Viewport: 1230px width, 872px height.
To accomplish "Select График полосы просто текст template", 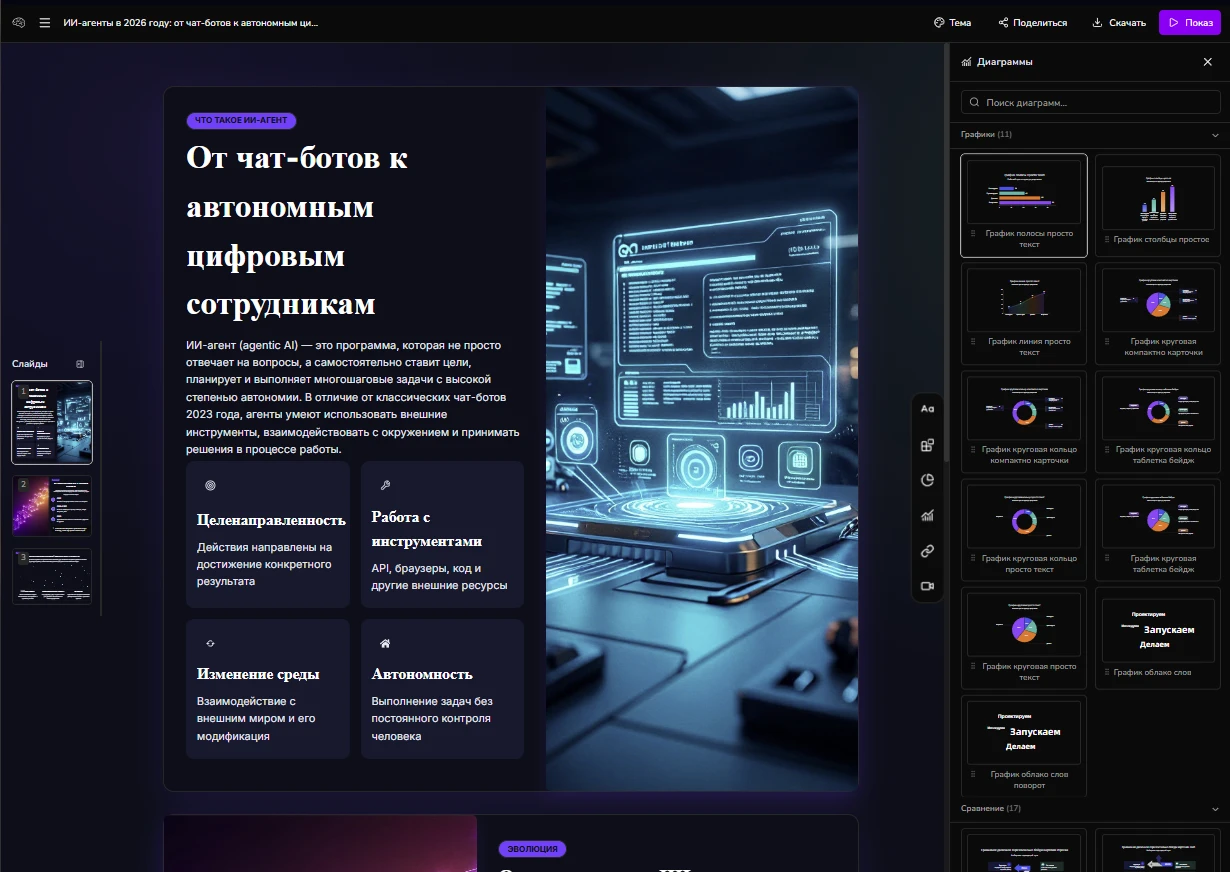I will point(1024,205).
